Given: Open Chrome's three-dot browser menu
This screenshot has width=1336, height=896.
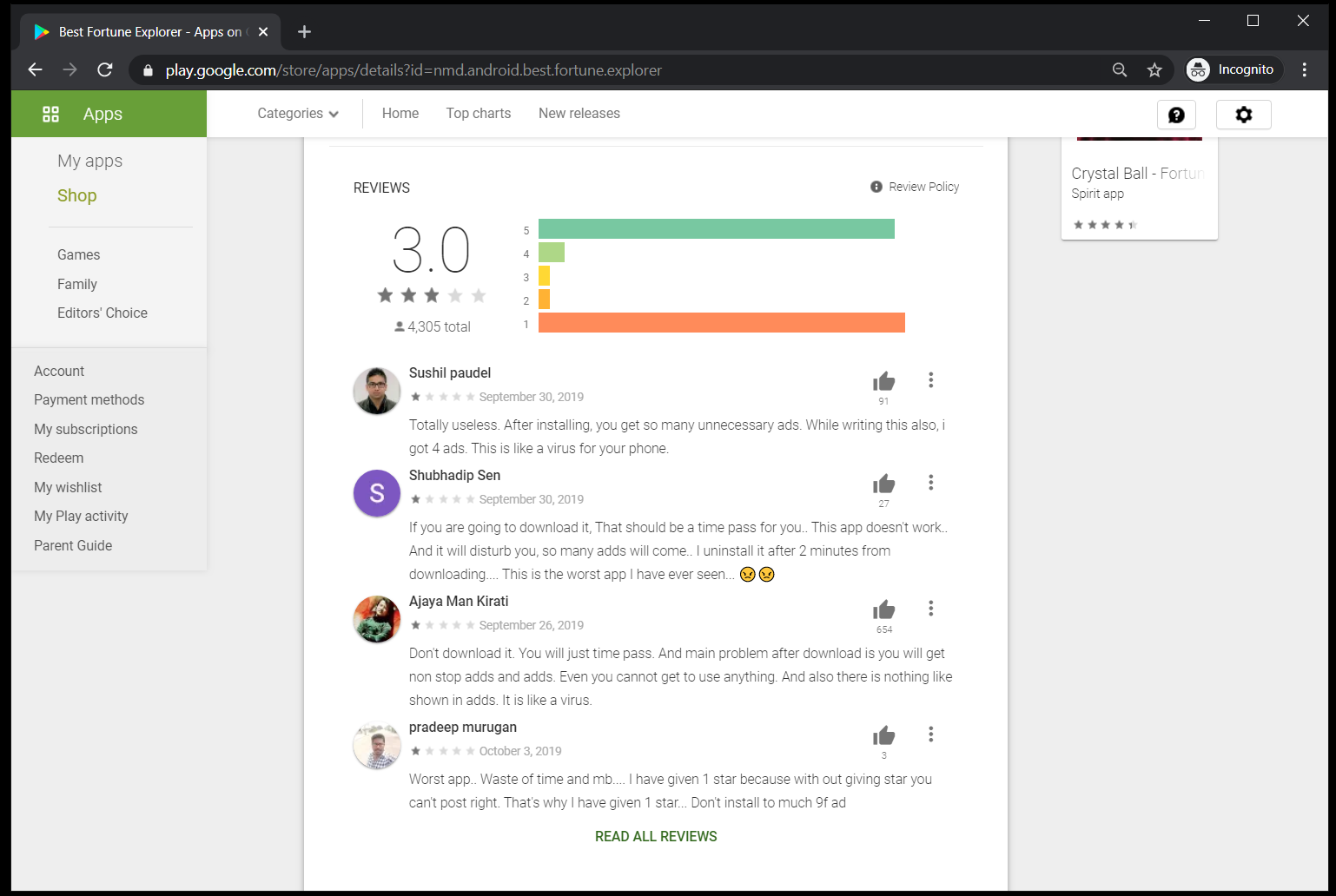Looking at the screenshot, I should pyautogui.click(x=1304, y=69).
